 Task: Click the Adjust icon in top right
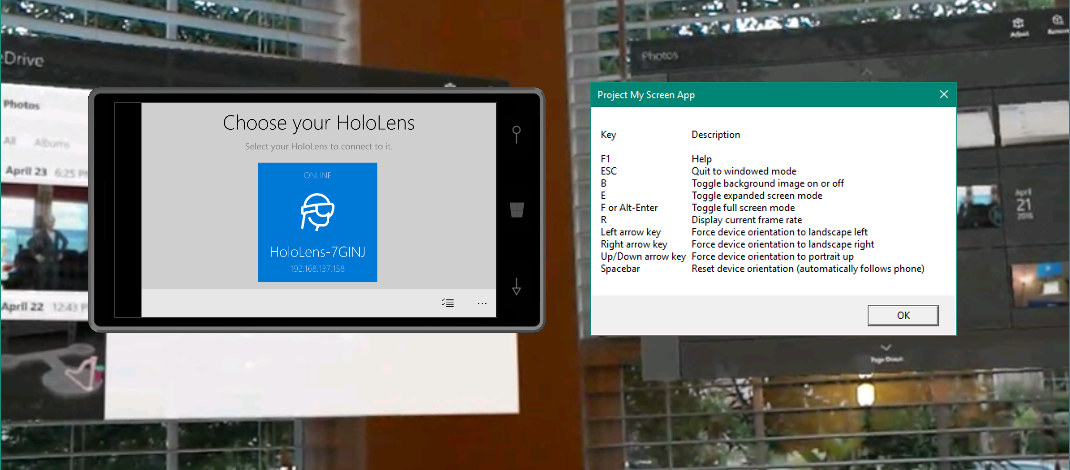point(1020,26)
